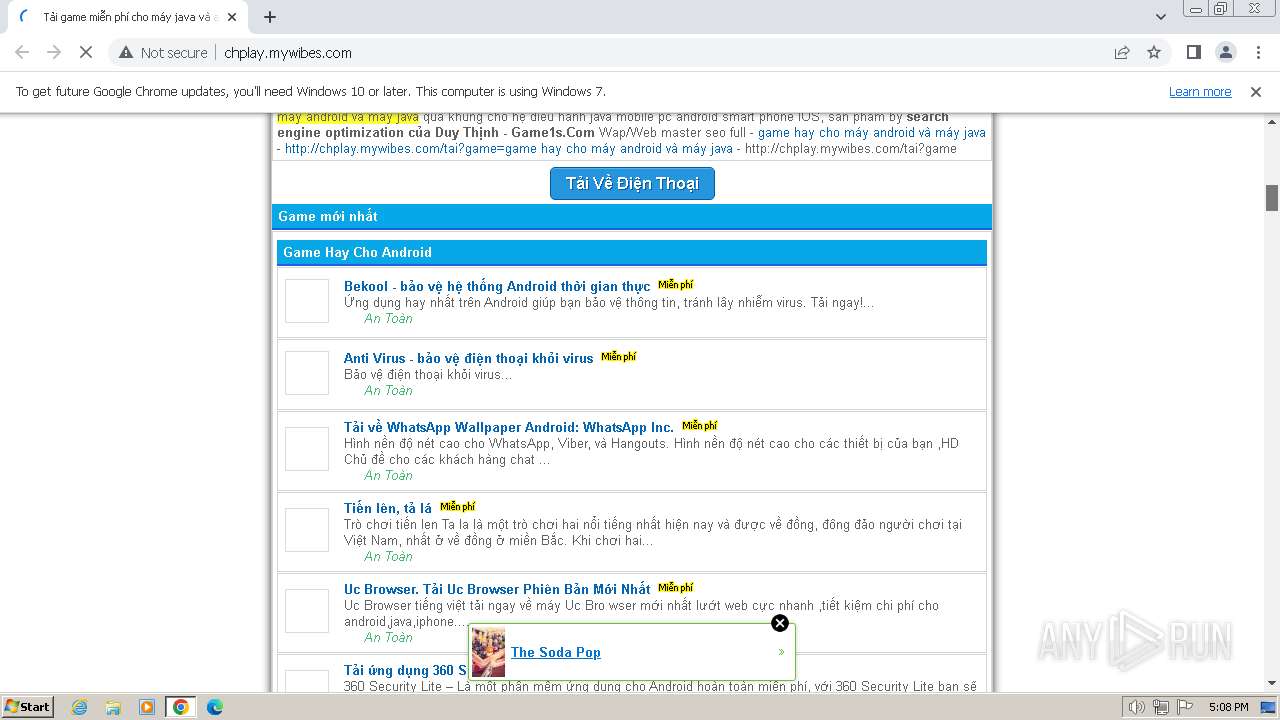This screenshot has width=1280, height=720.
Task: Click the Game Hay Cho Android header
Action: tap(632, 252)
